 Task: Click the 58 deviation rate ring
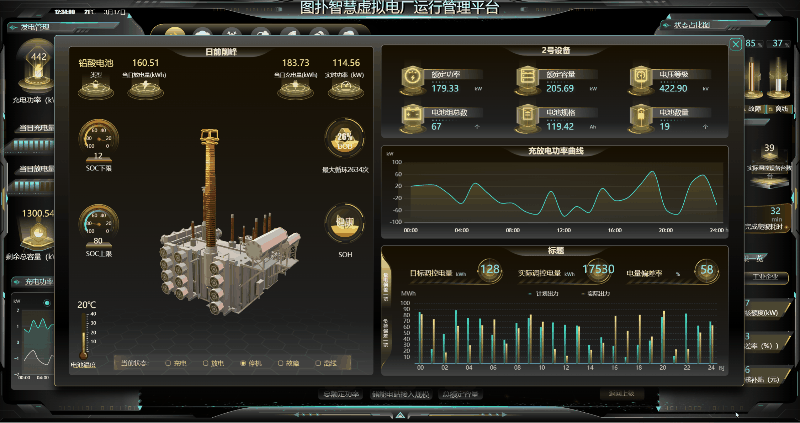click(707, 269)
